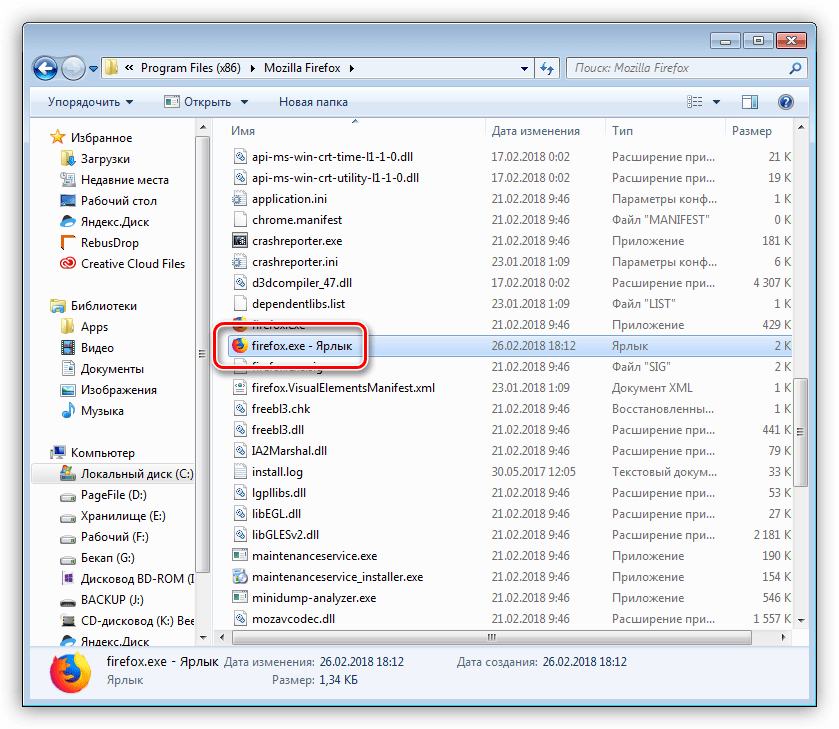Image resolution: width=839 pixels, height=729 pixels.
Task: Select firefox.exe - Ярлык shortcut icon
Action: (x=240, y=346)
